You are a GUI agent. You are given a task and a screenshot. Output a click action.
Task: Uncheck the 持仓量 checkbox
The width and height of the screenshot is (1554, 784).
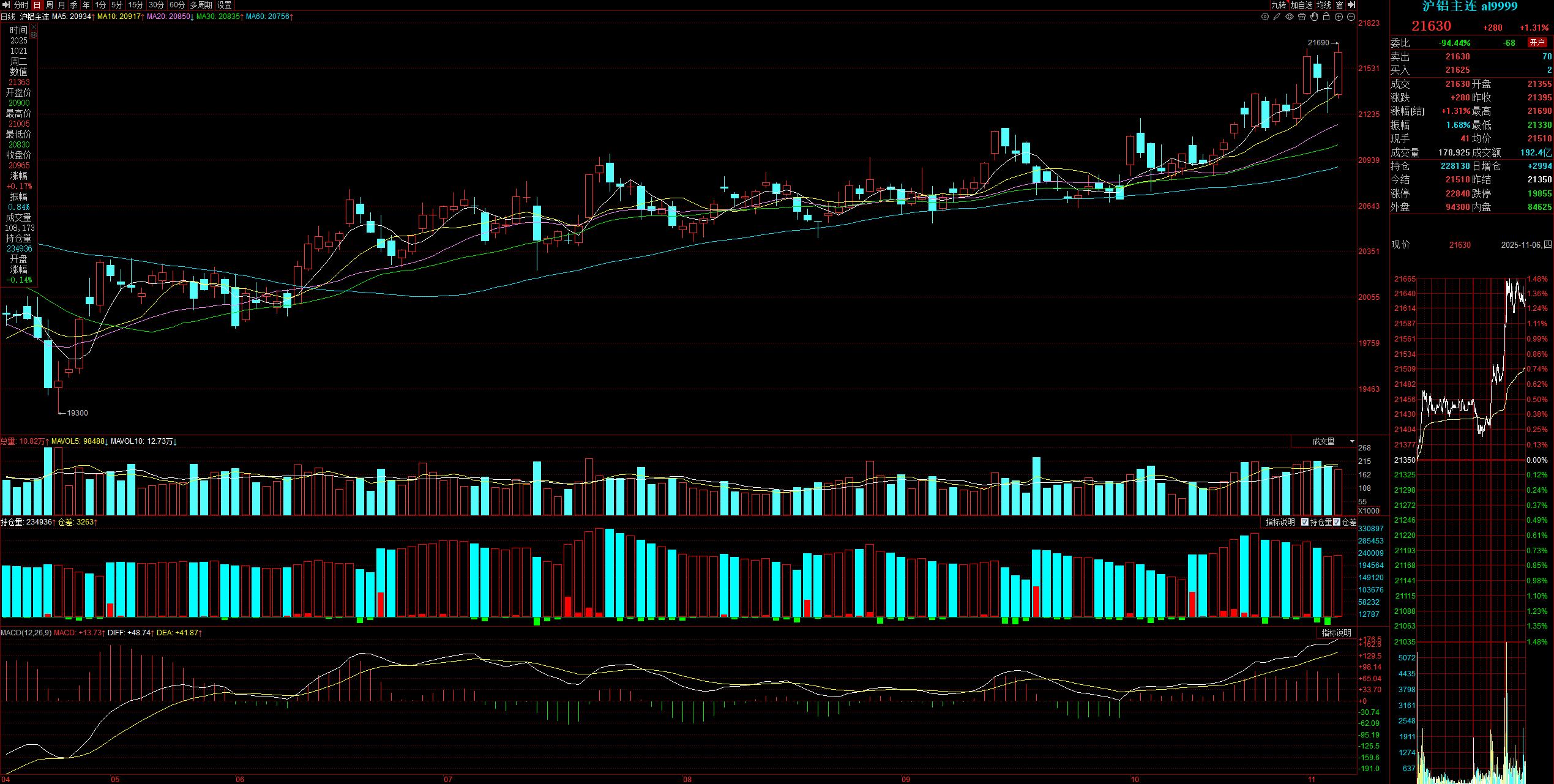[1306, 522]
